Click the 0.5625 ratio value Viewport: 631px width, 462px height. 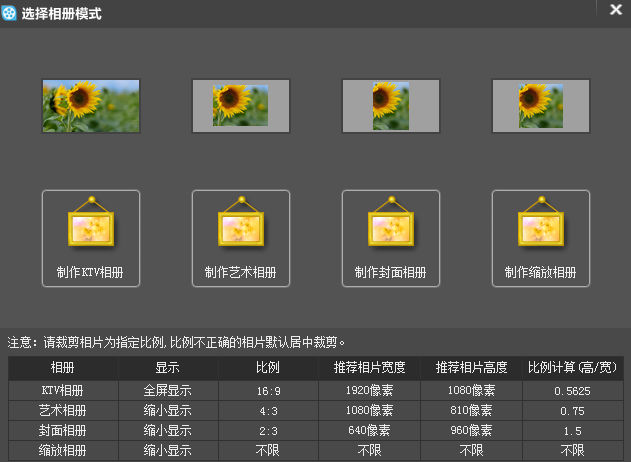[573, 390]
